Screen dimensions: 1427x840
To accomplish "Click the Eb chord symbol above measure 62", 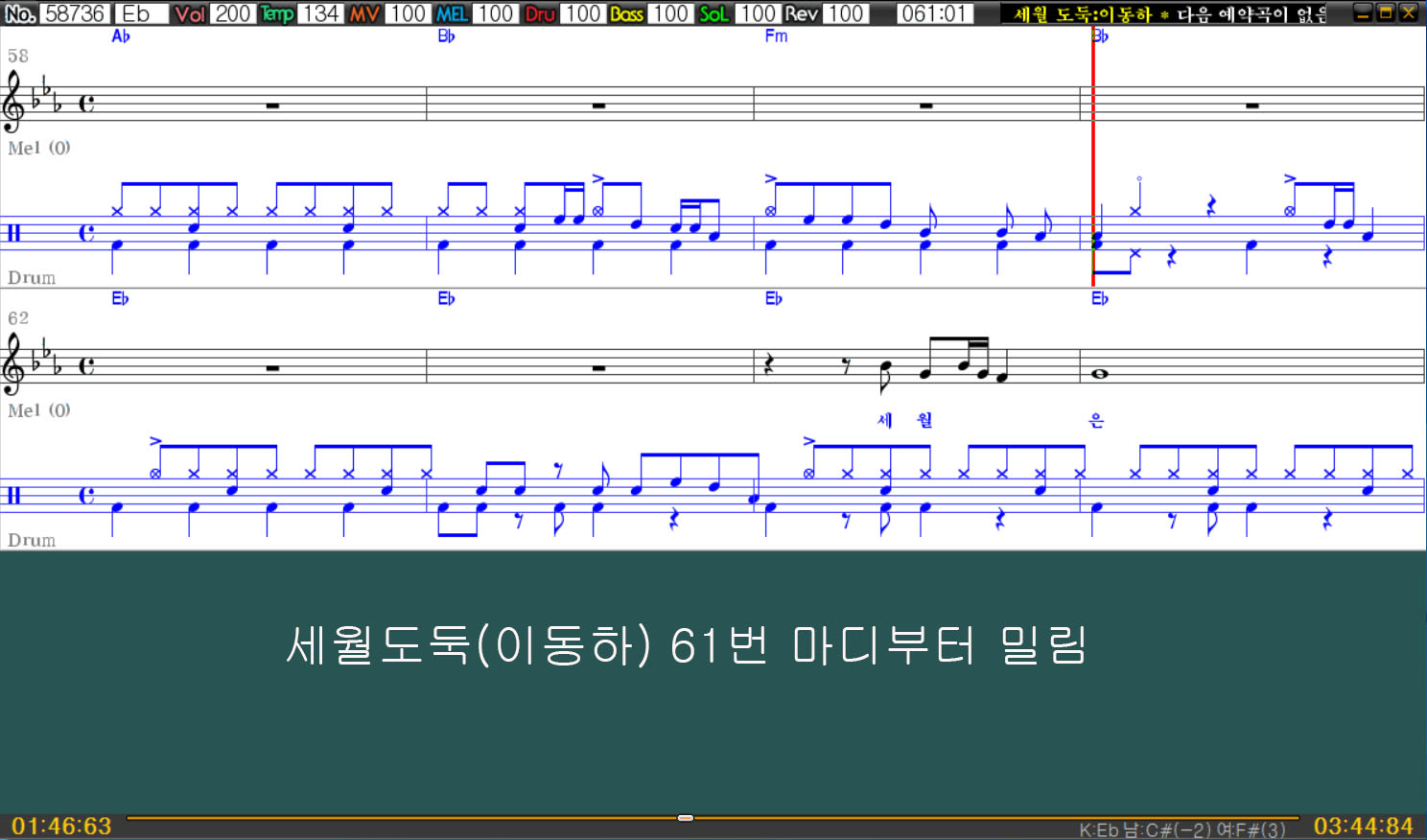I will 120,299.
